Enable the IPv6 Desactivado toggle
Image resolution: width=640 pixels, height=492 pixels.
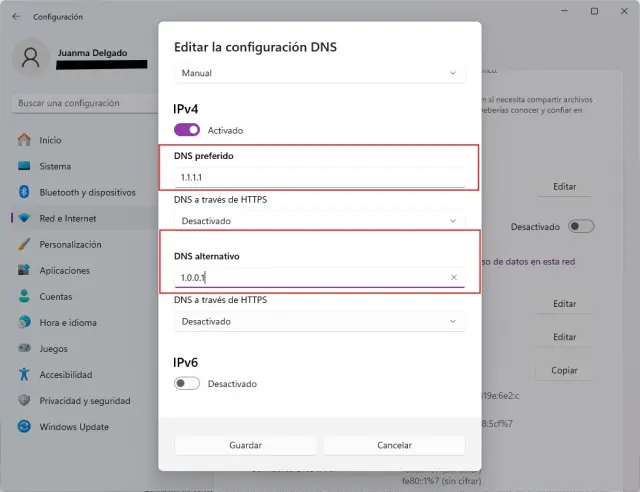tap(187, 383)
